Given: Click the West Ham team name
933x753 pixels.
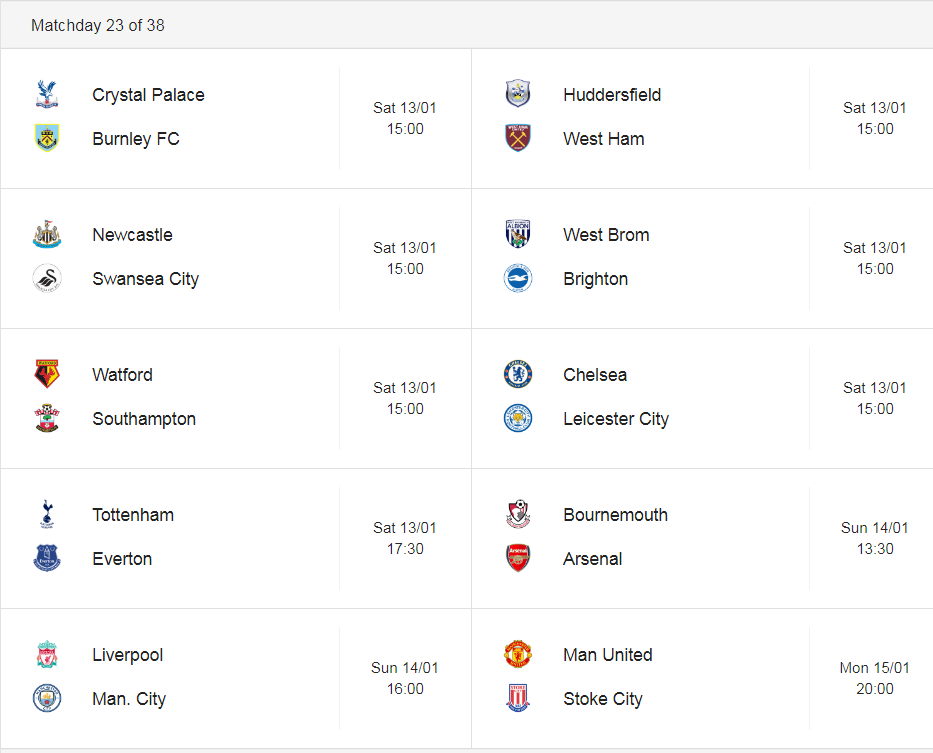Looking at the screenshot, I should [x=603, y=139].
